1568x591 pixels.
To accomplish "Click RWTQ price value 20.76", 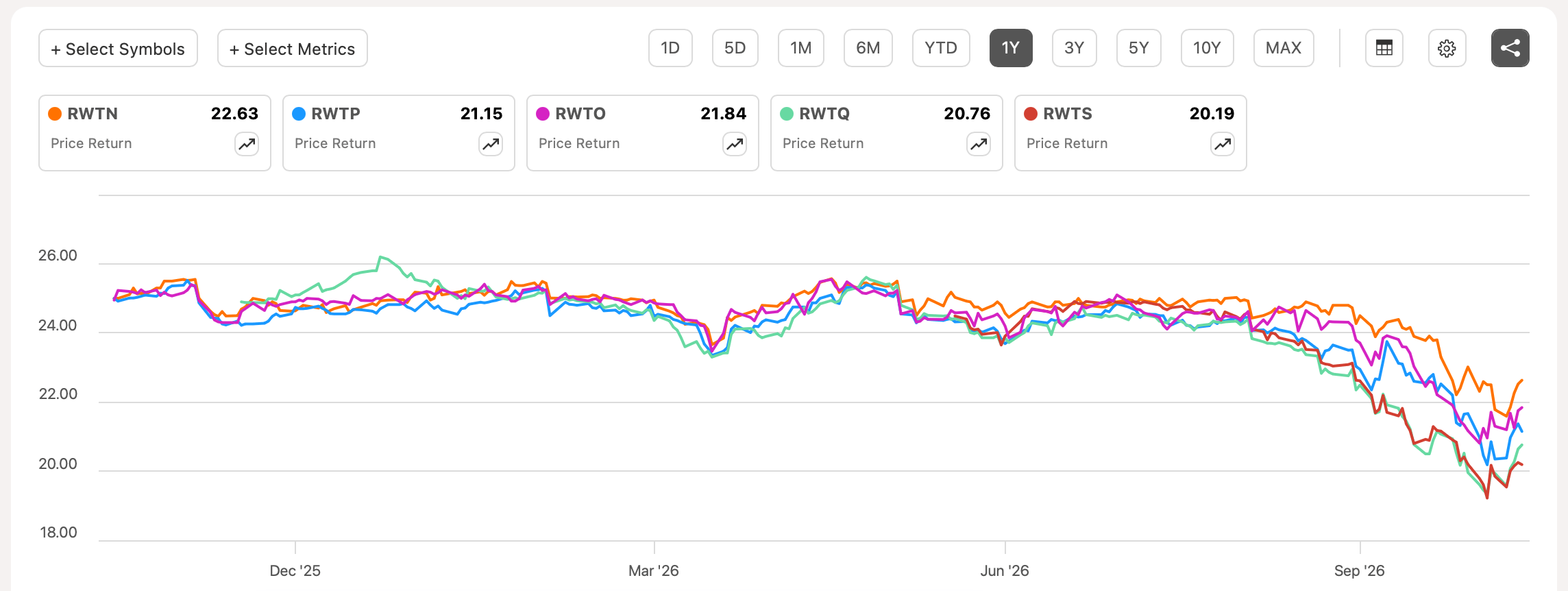I will [x=967, y=114].
